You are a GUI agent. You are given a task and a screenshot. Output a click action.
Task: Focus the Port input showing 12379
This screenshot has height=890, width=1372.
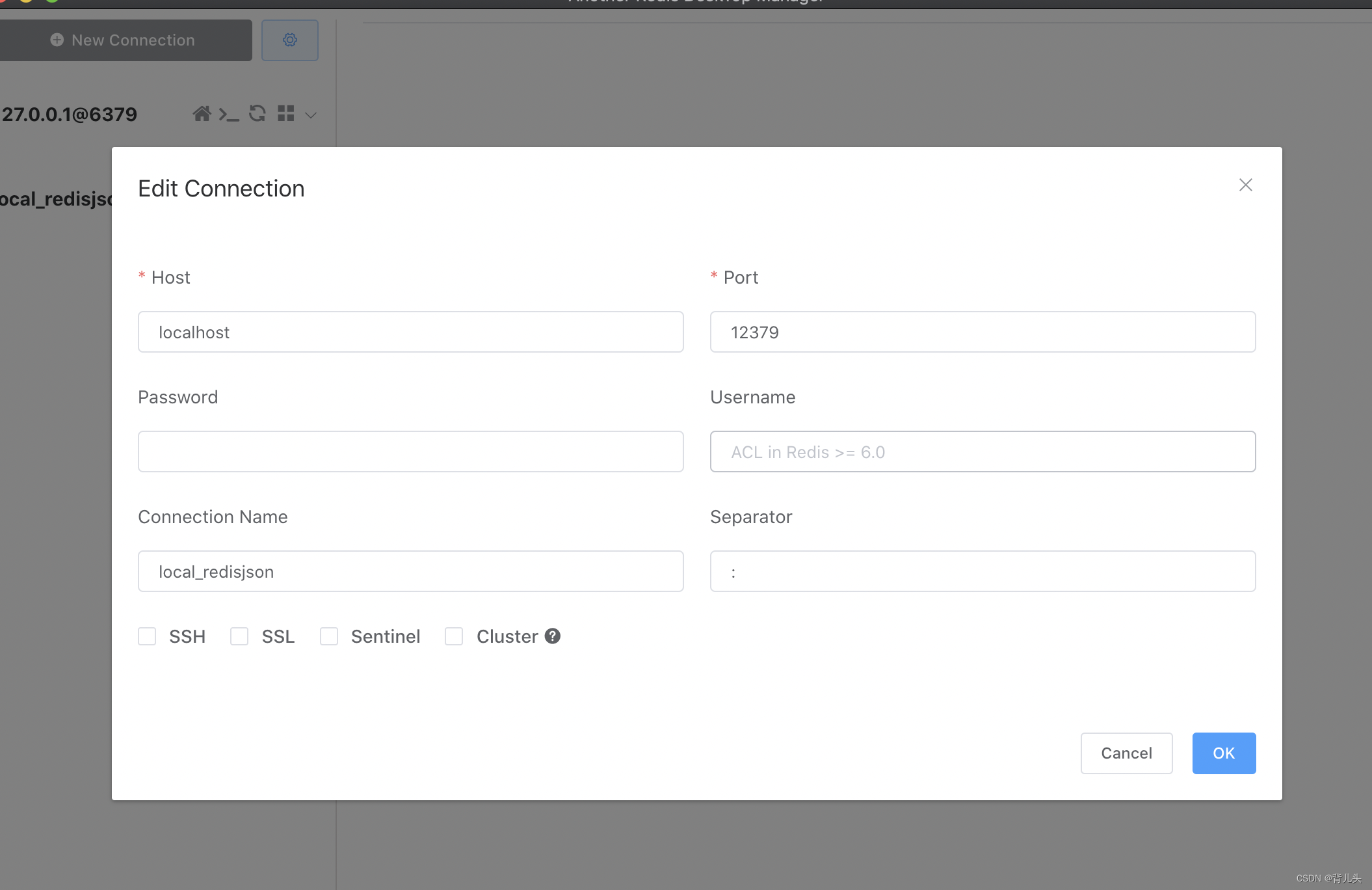coord(983,332)
